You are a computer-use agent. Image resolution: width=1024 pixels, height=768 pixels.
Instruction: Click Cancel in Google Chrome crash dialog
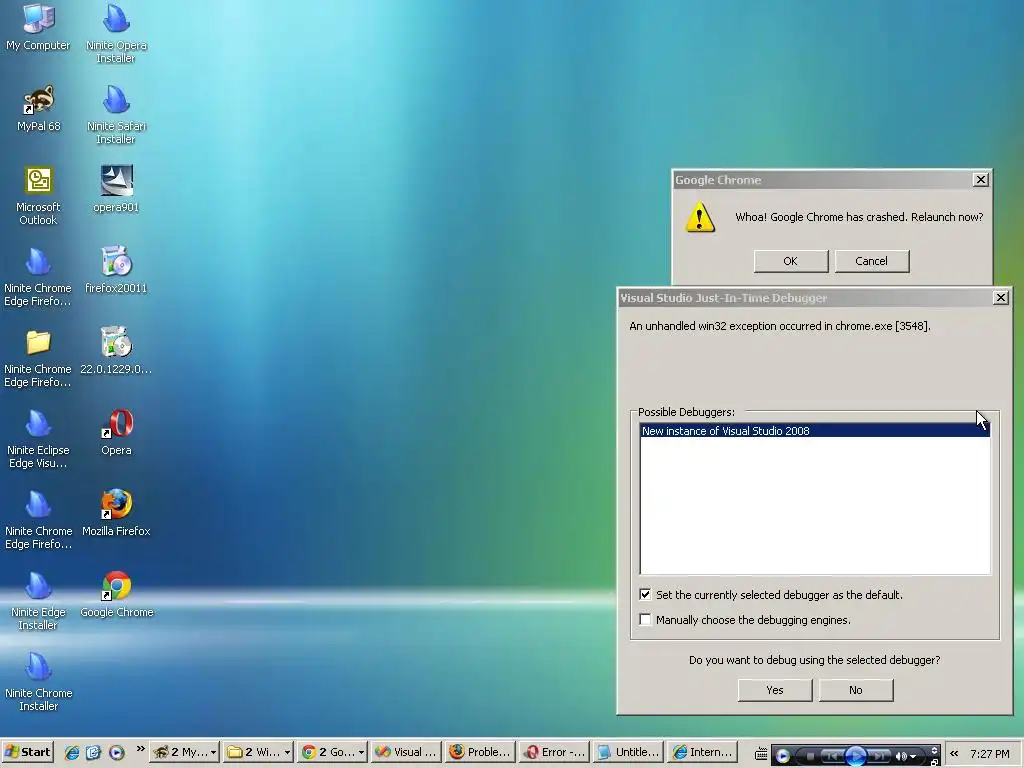[x=871, y=261]
